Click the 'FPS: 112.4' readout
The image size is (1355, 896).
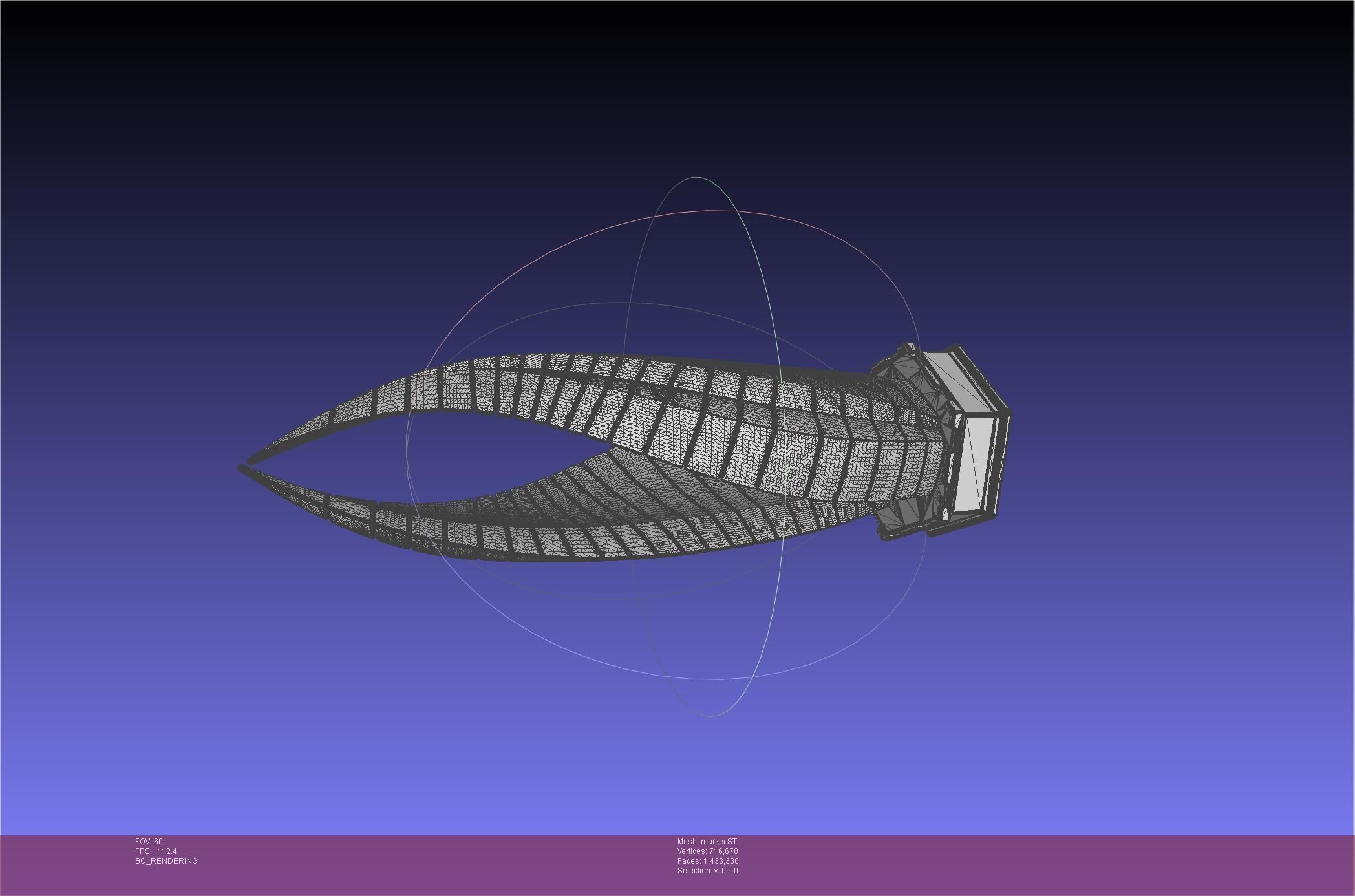[156, 851]
